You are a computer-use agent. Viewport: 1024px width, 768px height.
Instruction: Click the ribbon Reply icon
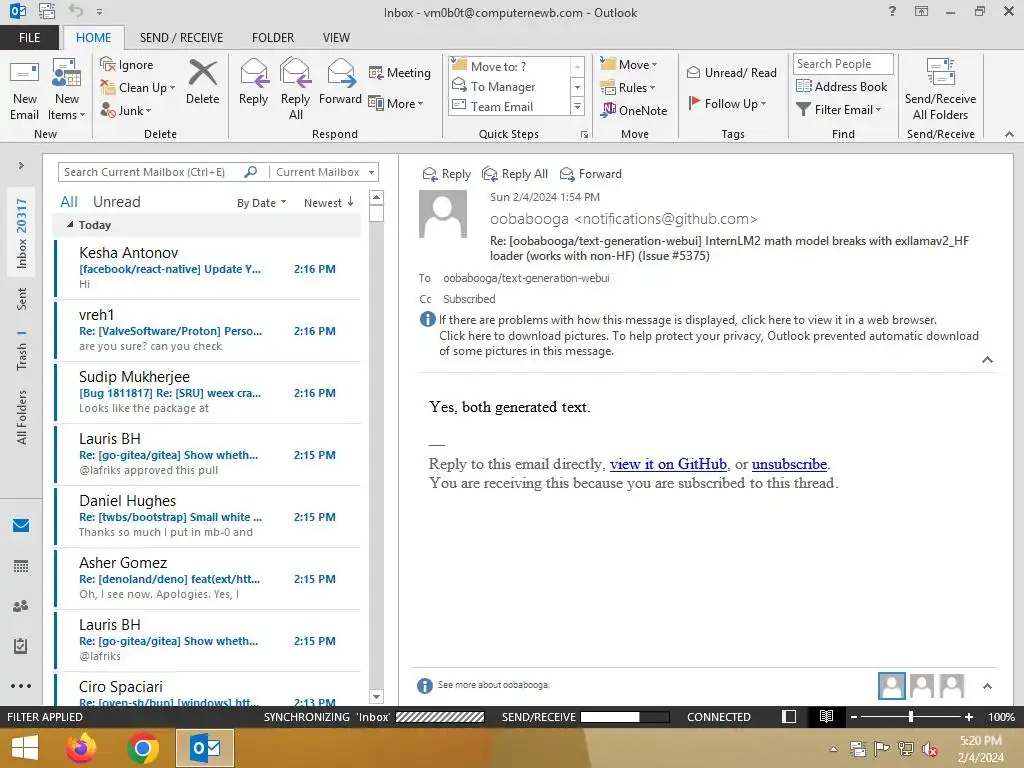pos(253,82)
